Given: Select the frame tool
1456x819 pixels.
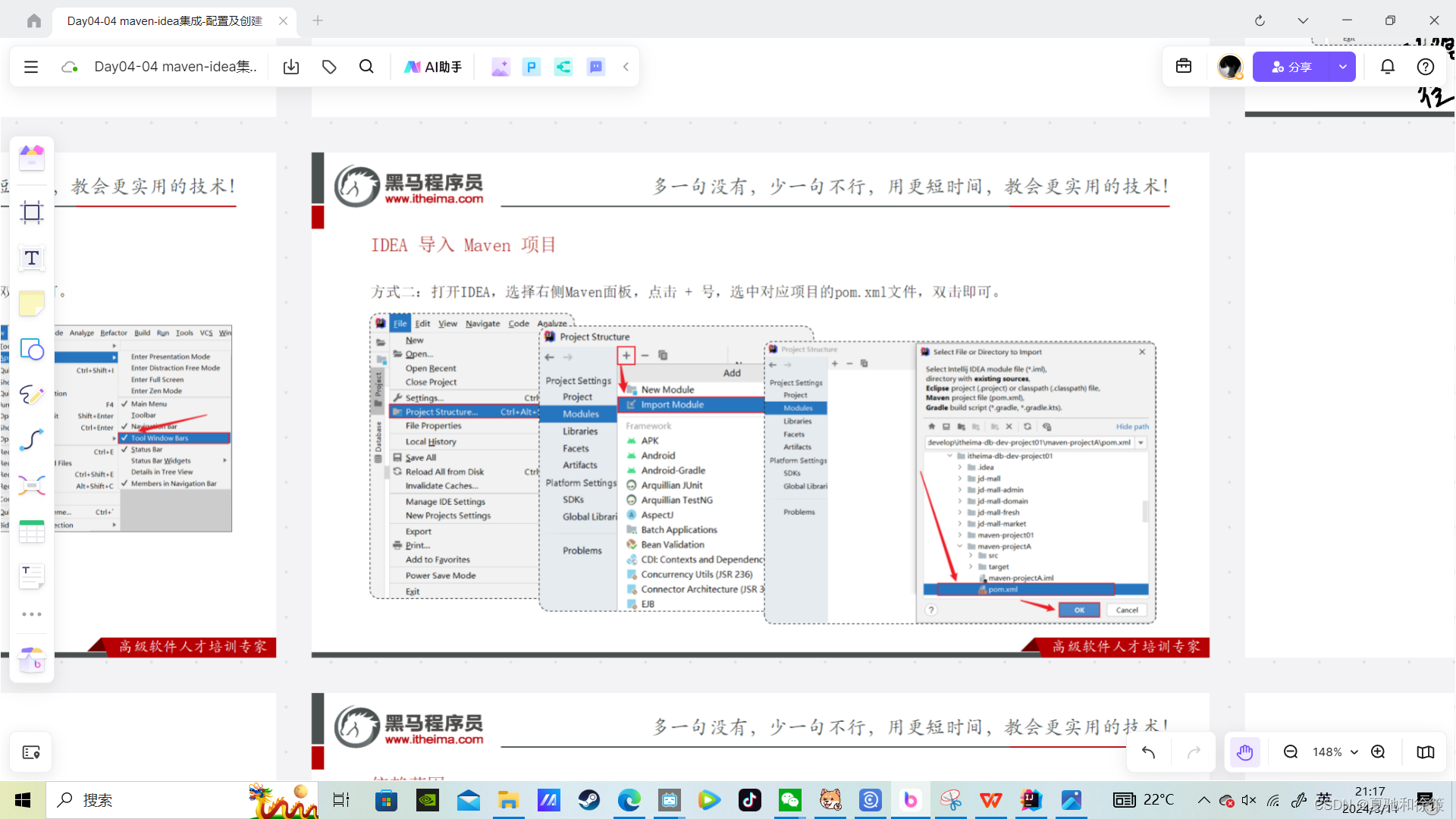Looking at the screenshot, I should [x=32, y=212].
